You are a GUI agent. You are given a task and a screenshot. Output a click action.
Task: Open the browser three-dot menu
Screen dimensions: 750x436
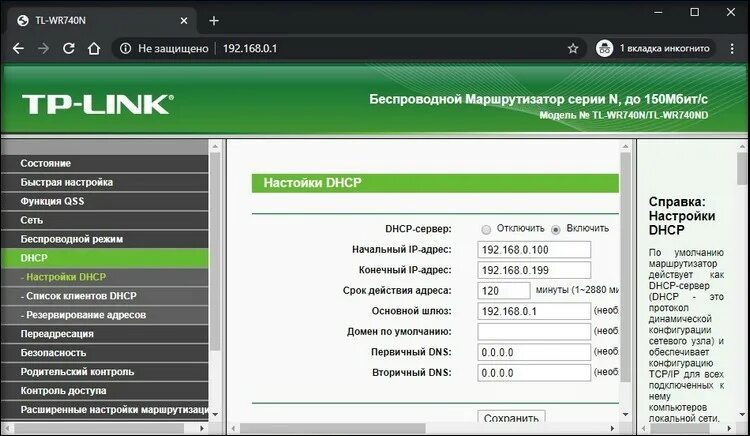[x=732, y=48]
